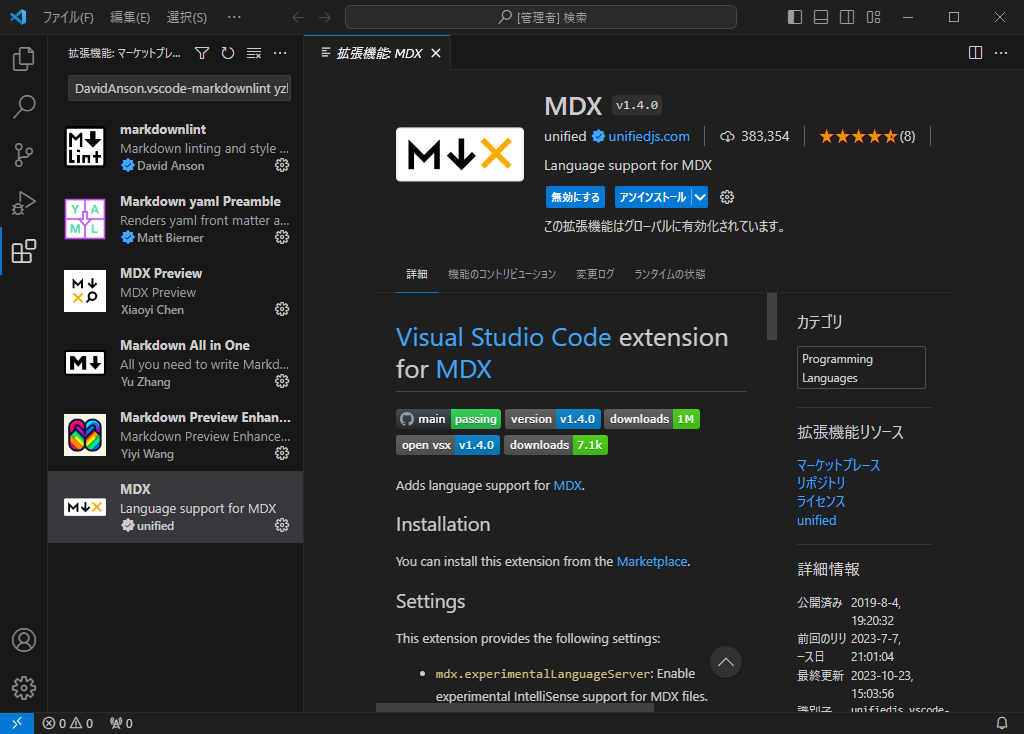This screenshot has width=1024, height=734.
Task: Open the Search view in activity bar
Action: 24,106
